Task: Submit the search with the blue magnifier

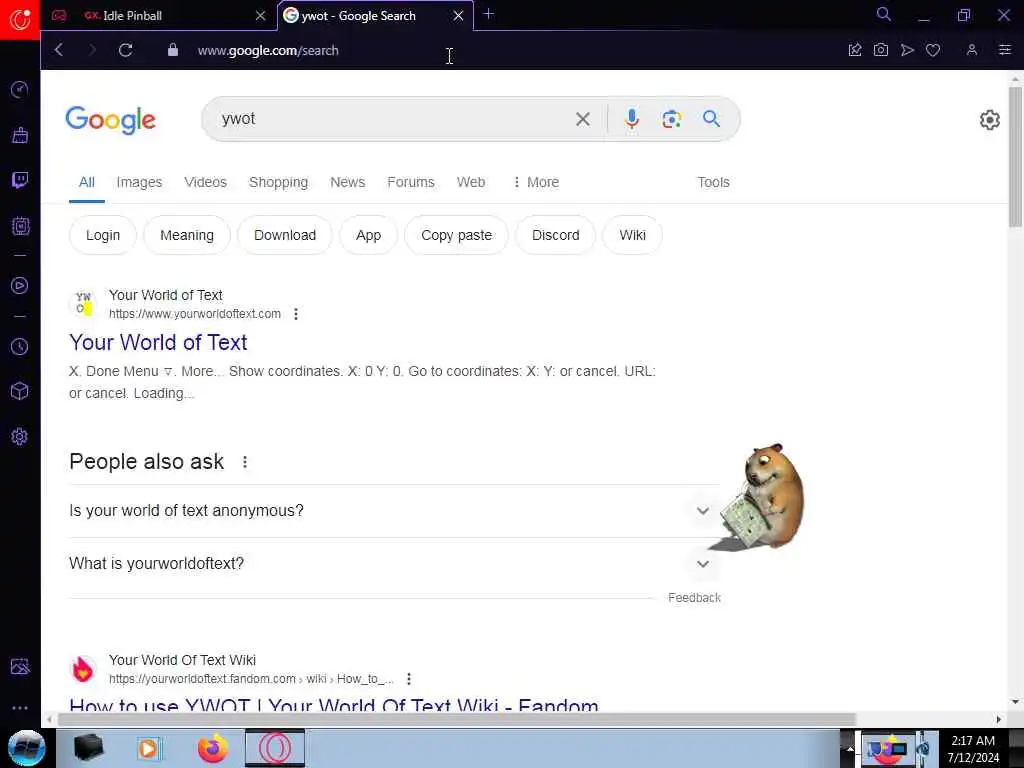Action: coord(711,118)
